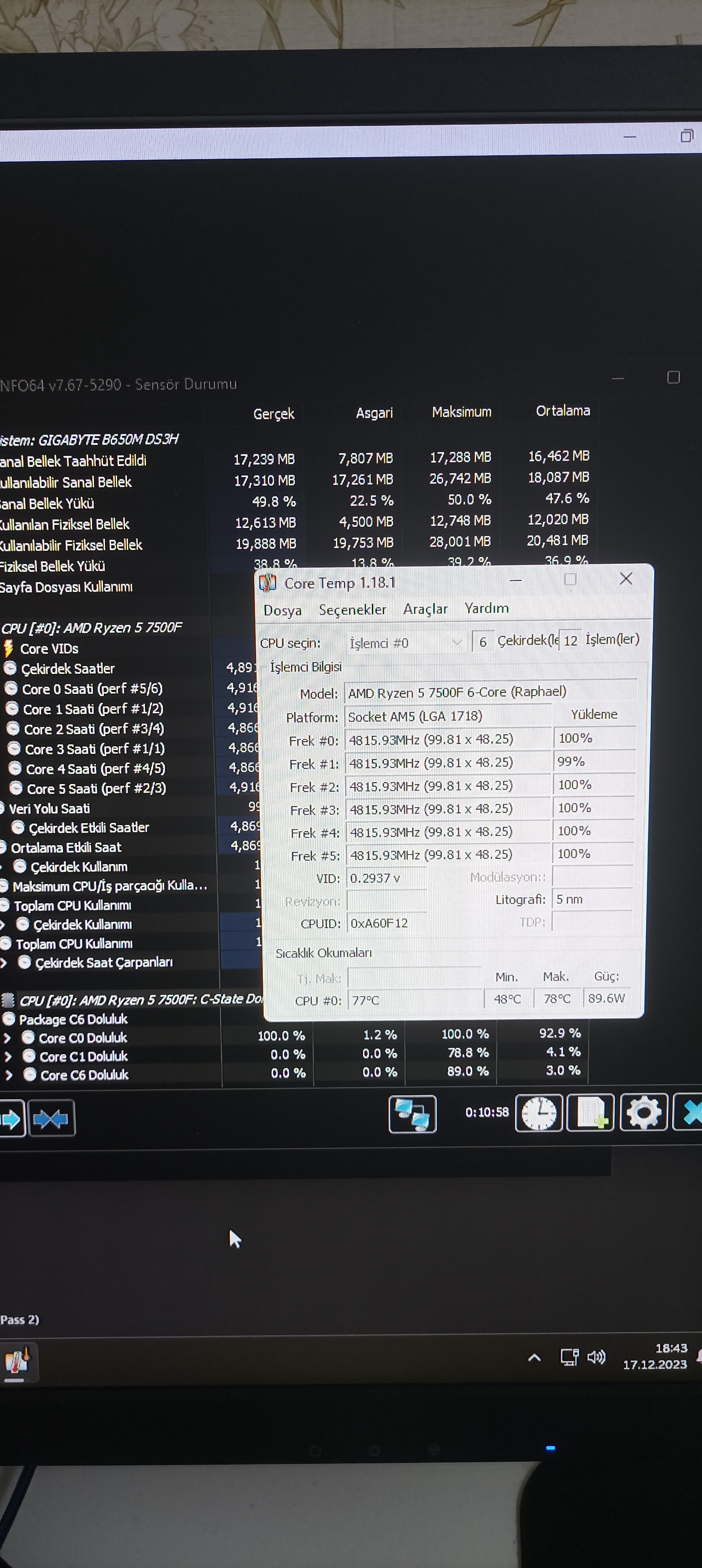The width and height of the screenshot is (702, 1568).
Task: Expand the Çekirdek Saat Çarpanları row
Action: tap(4, 962)
